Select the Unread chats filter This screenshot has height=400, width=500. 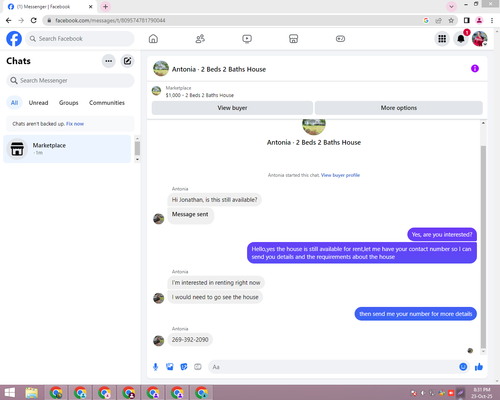pos(38,103)
